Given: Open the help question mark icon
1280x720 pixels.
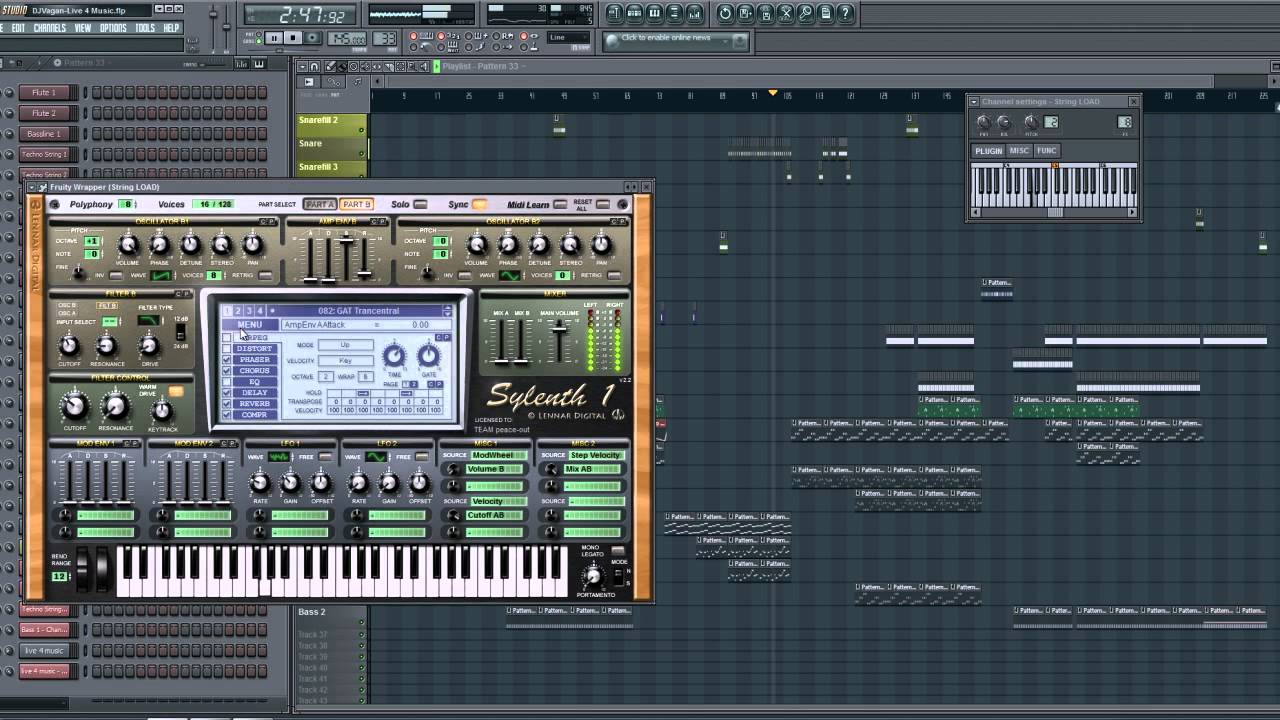Looking at the screenshot, I should 846,13.
